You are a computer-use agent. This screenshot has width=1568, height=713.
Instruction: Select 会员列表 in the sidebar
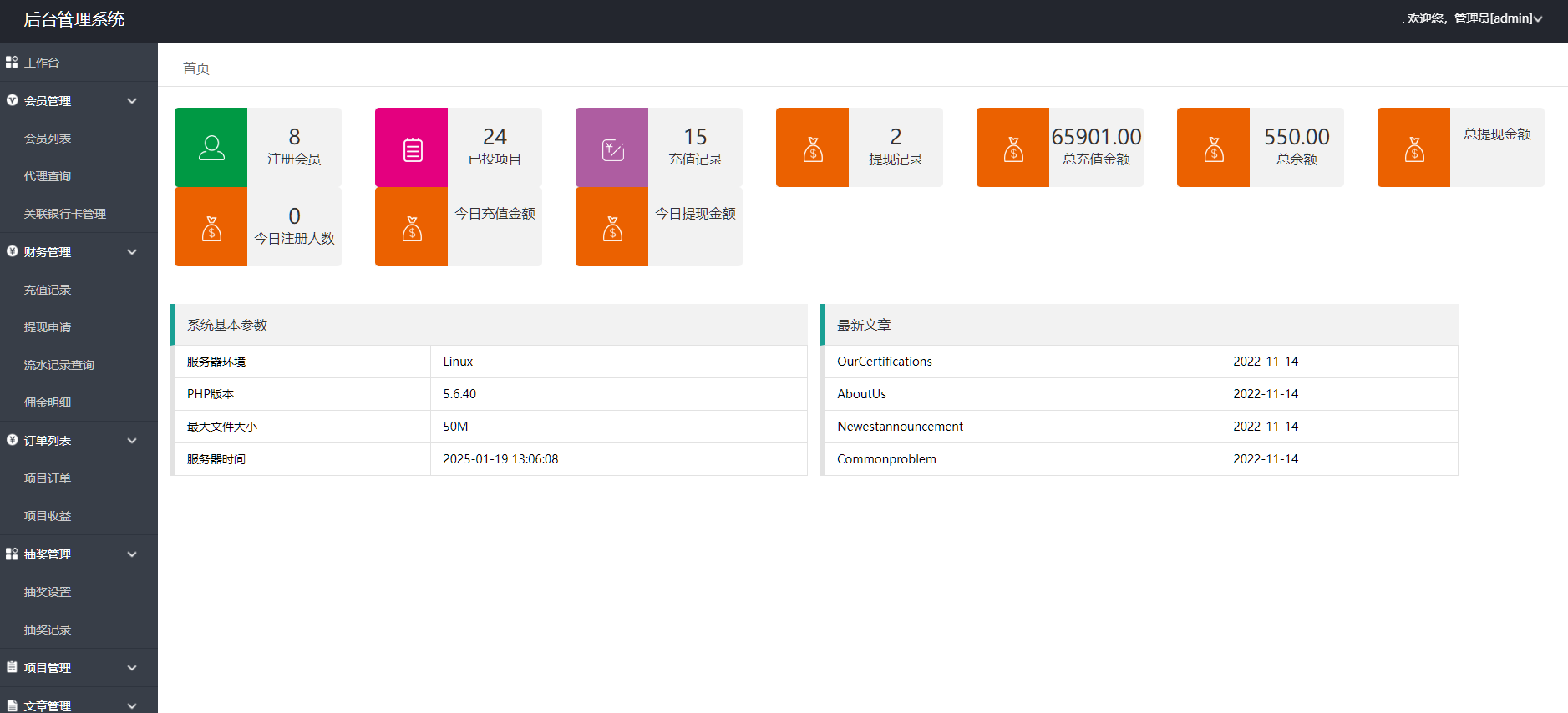click(48, 139)
